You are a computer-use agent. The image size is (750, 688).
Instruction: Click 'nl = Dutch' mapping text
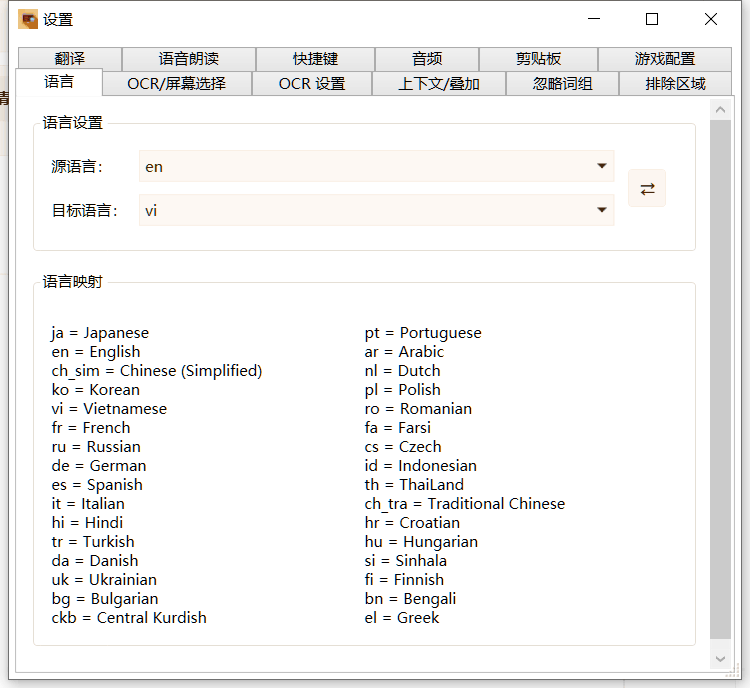pyautogui.click(x=402, y=371)
